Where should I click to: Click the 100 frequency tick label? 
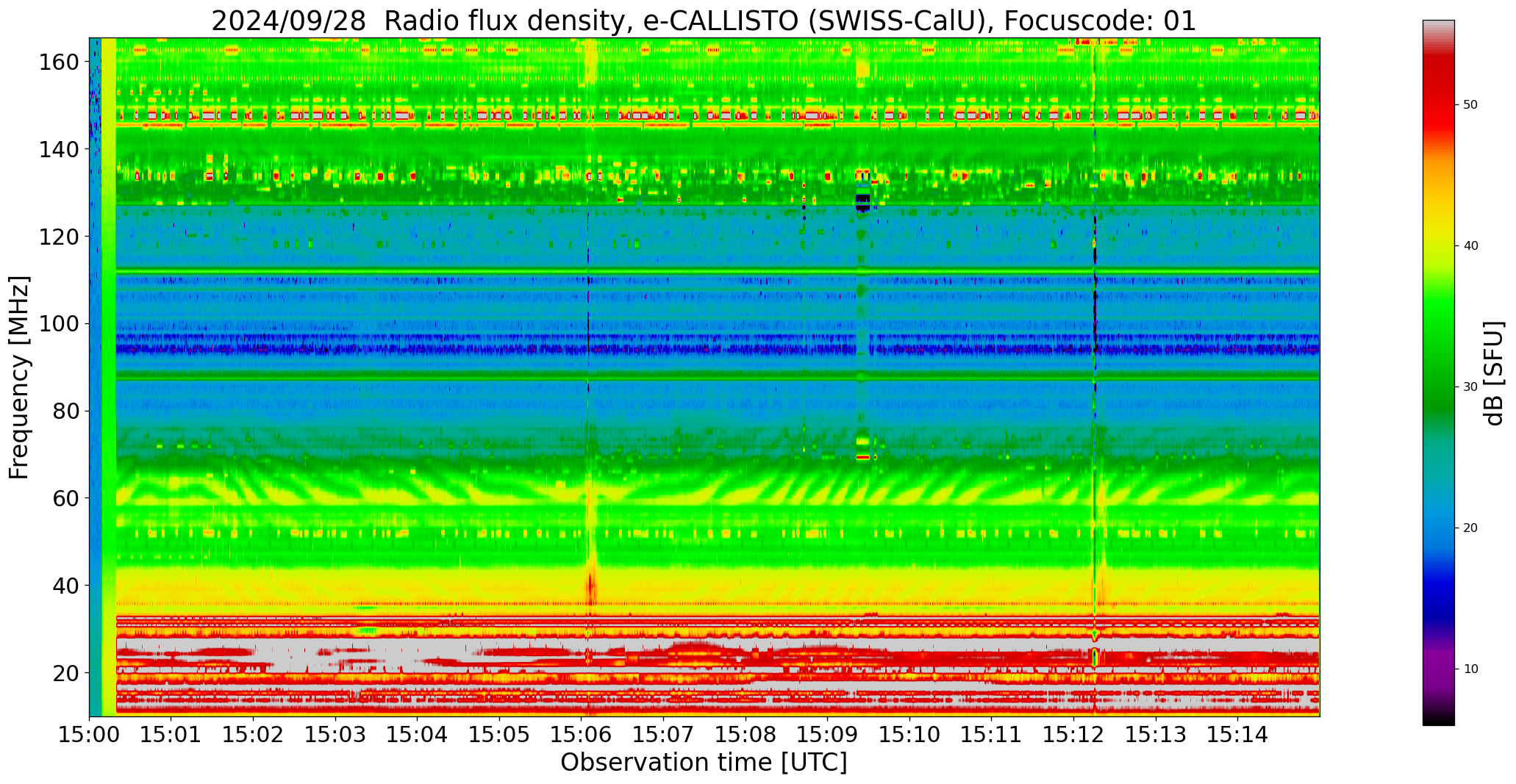(x=59, y=324)
